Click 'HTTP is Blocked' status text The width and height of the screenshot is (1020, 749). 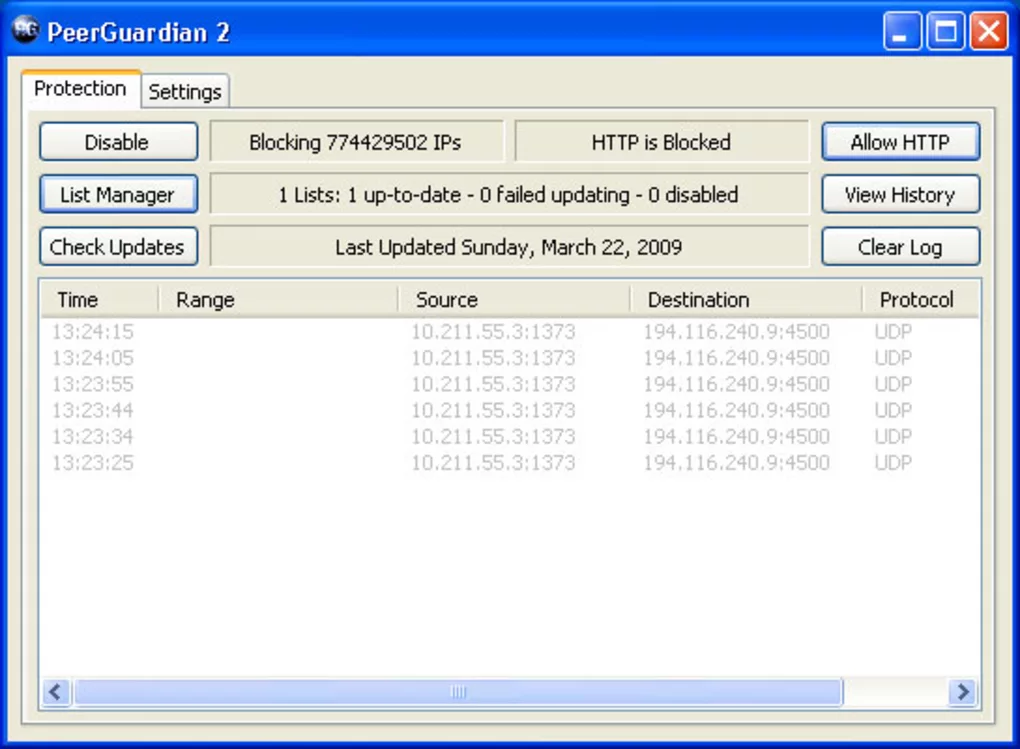tap(661, 142)
